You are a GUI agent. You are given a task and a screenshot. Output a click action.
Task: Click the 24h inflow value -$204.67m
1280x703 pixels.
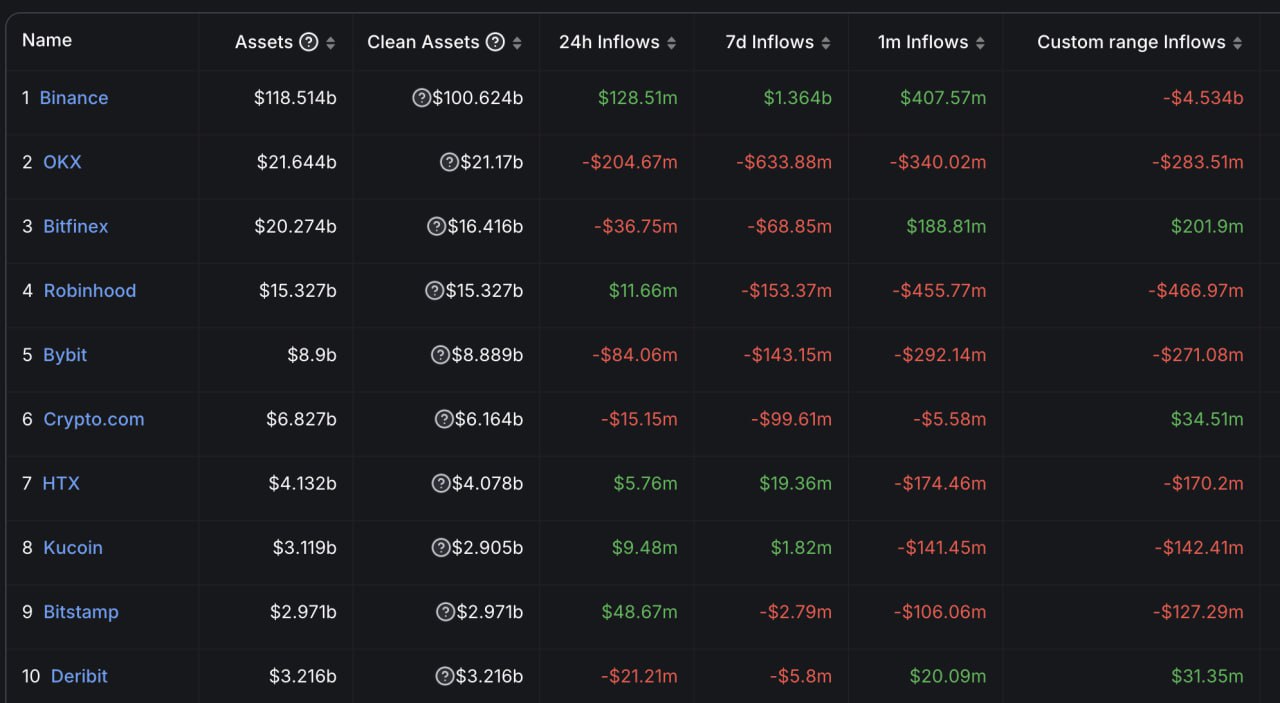[630, 162]
